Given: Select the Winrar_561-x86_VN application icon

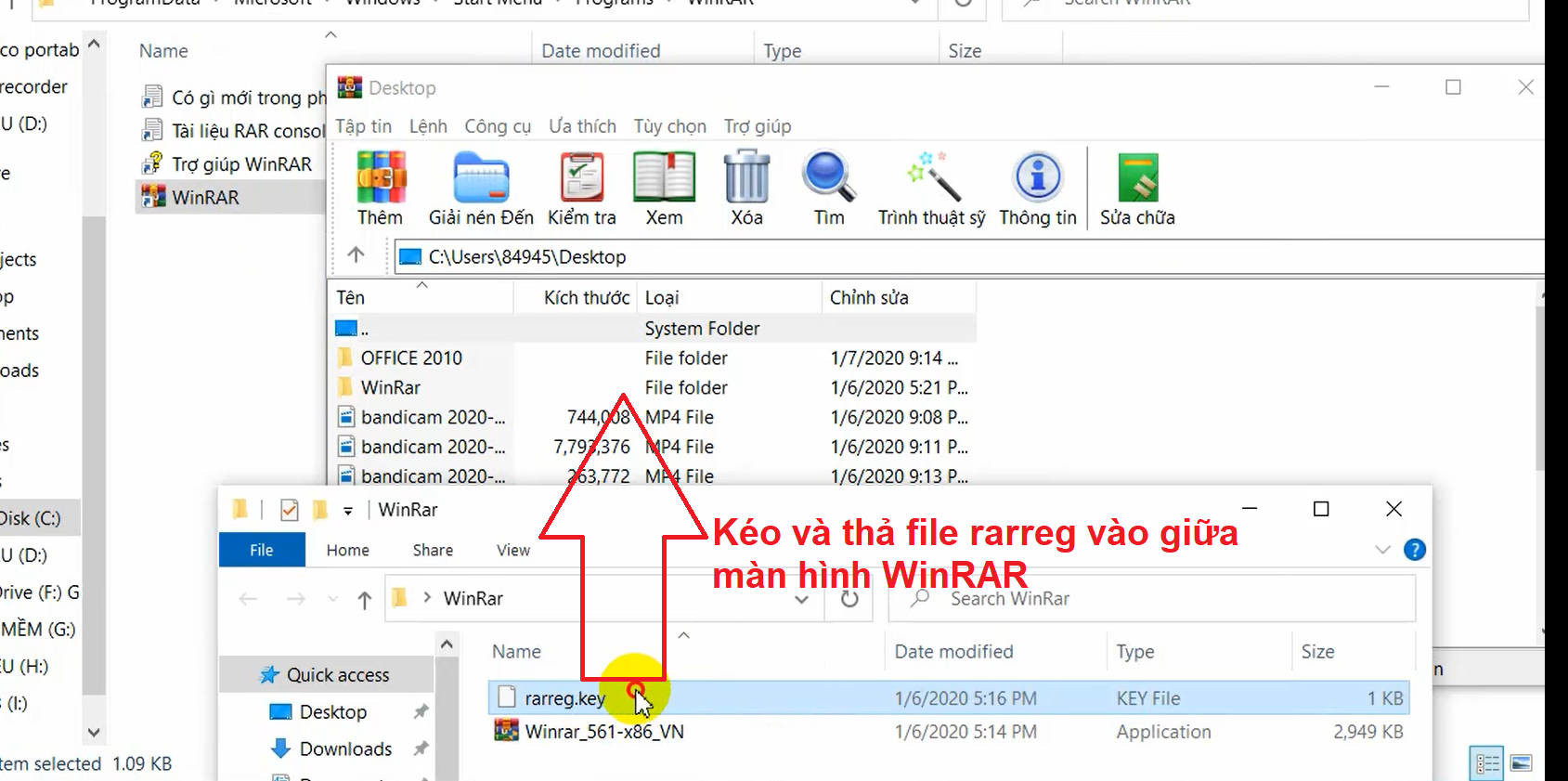Looking at the screenshot, I should click(506, 731).
